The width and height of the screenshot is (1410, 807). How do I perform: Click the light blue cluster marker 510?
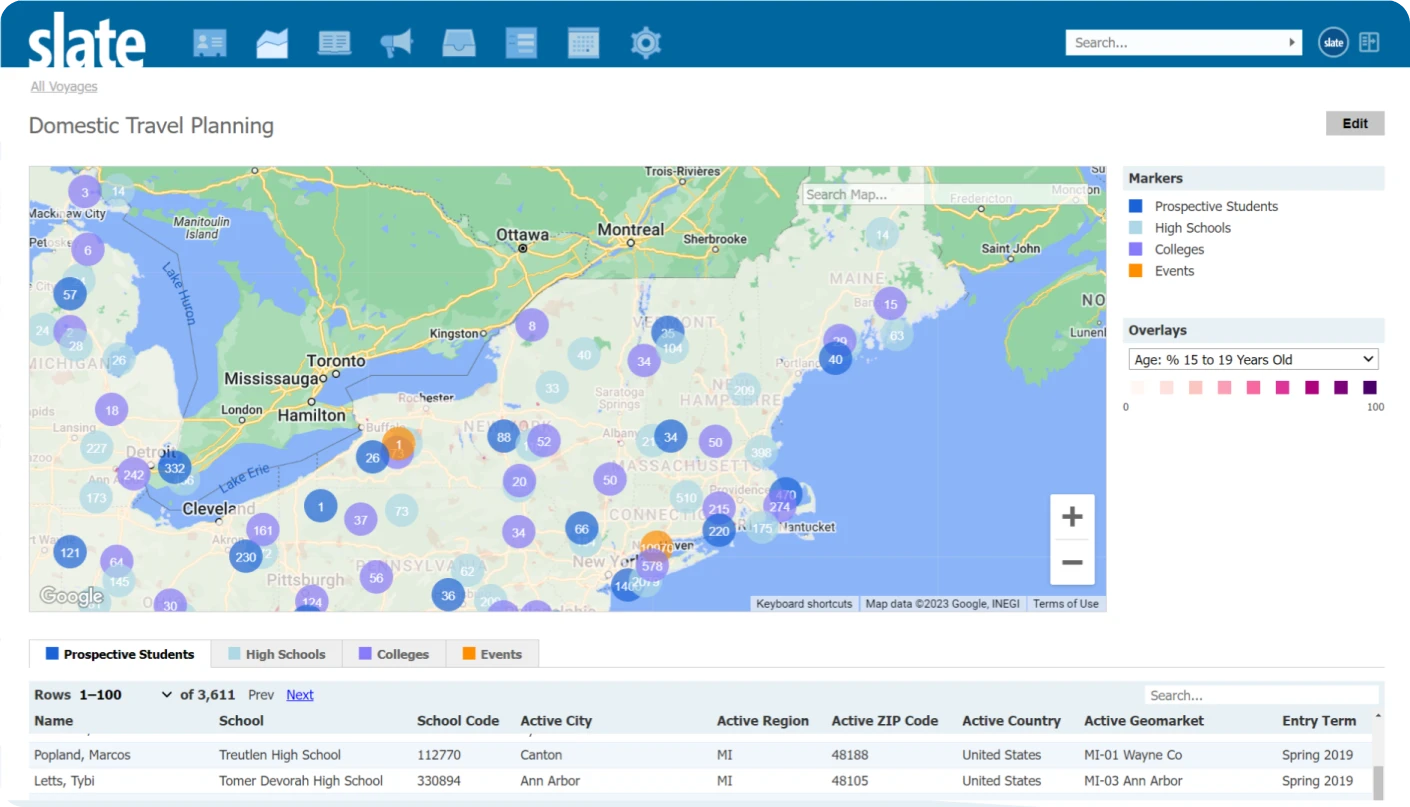(x=686, y=497)
